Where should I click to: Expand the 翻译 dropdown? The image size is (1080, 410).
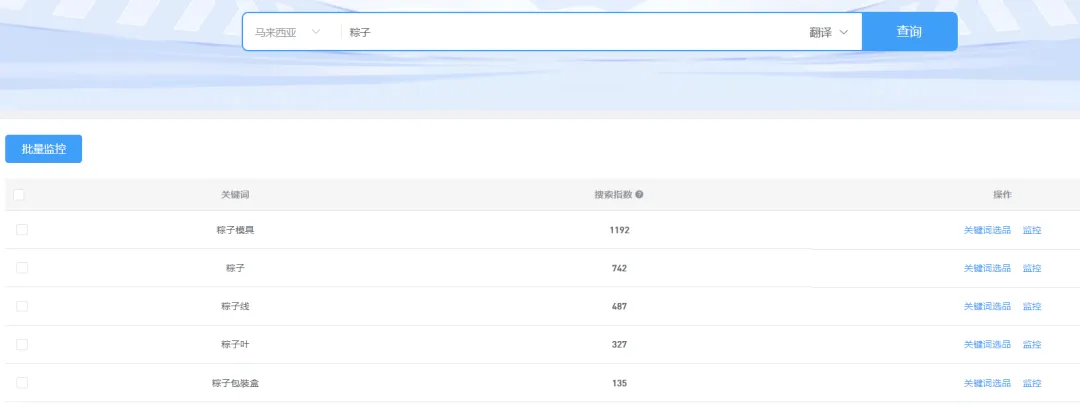coord(829,32)
